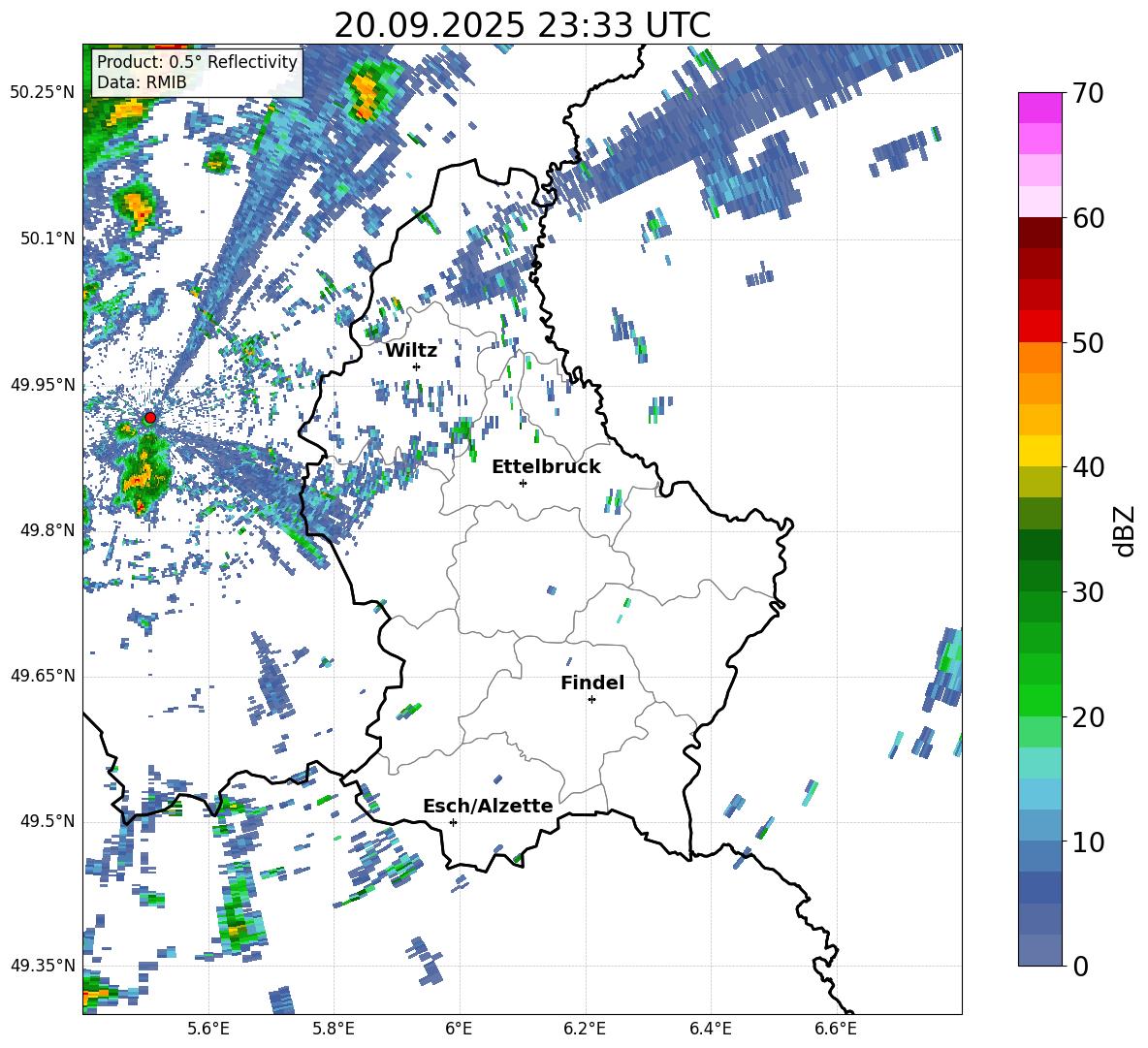This screenshot has height=1048, width=1148.
Task: Click the colorbar value 50
Action: (x=1088, y=343)
